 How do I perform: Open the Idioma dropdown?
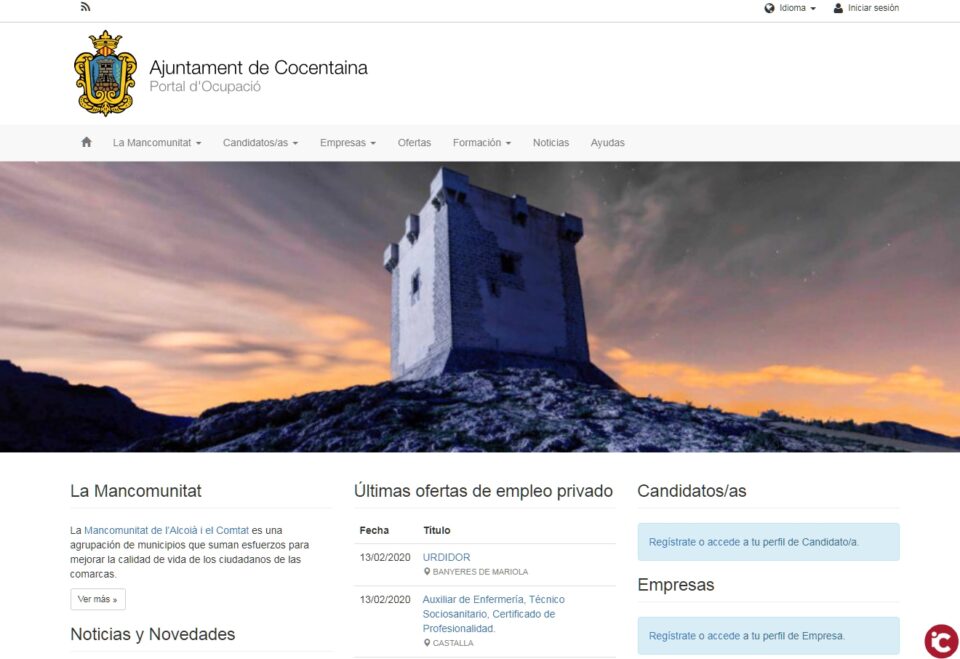(x=790, y=7)
